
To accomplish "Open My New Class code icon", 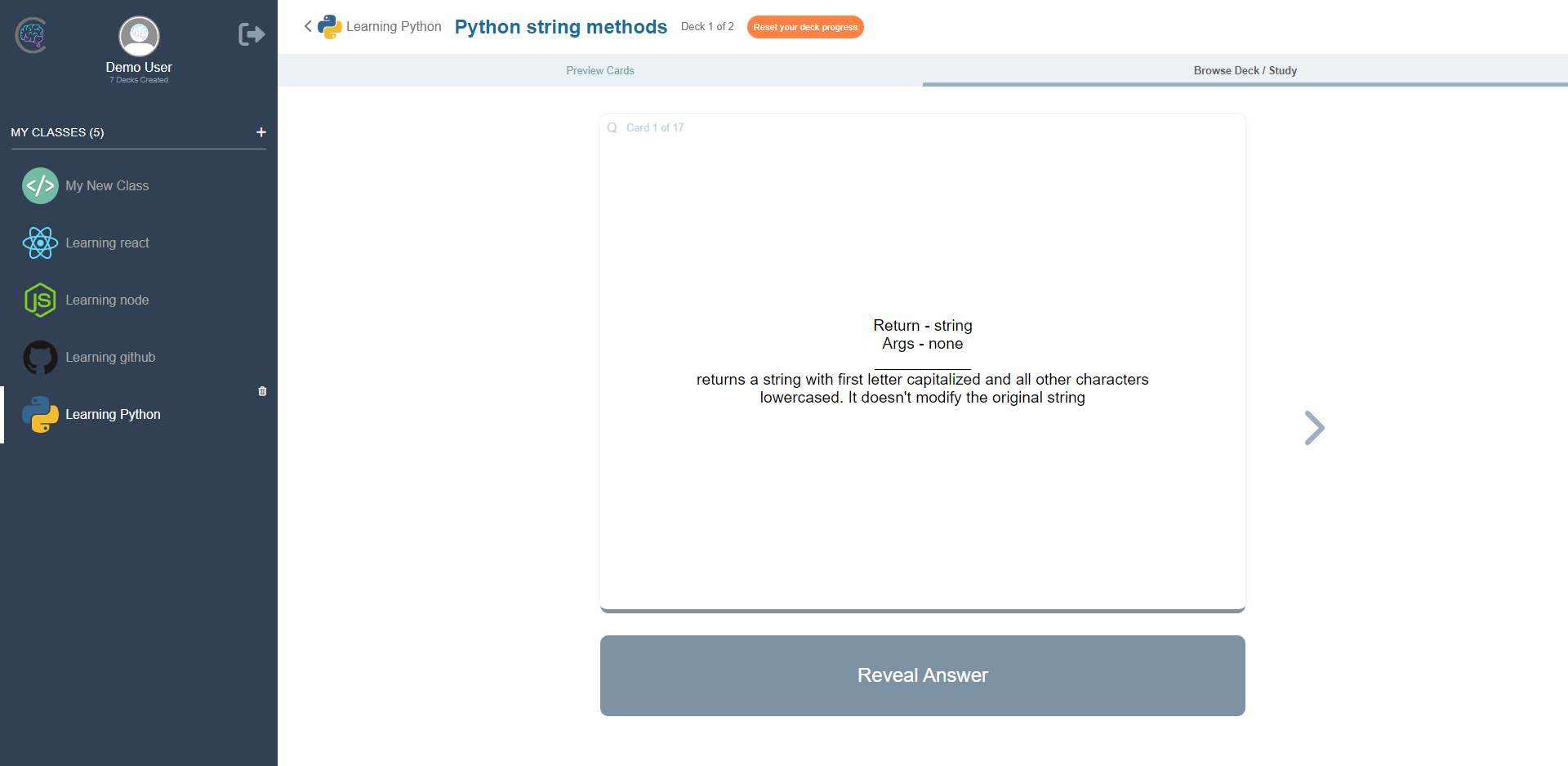I will (40, 185).
